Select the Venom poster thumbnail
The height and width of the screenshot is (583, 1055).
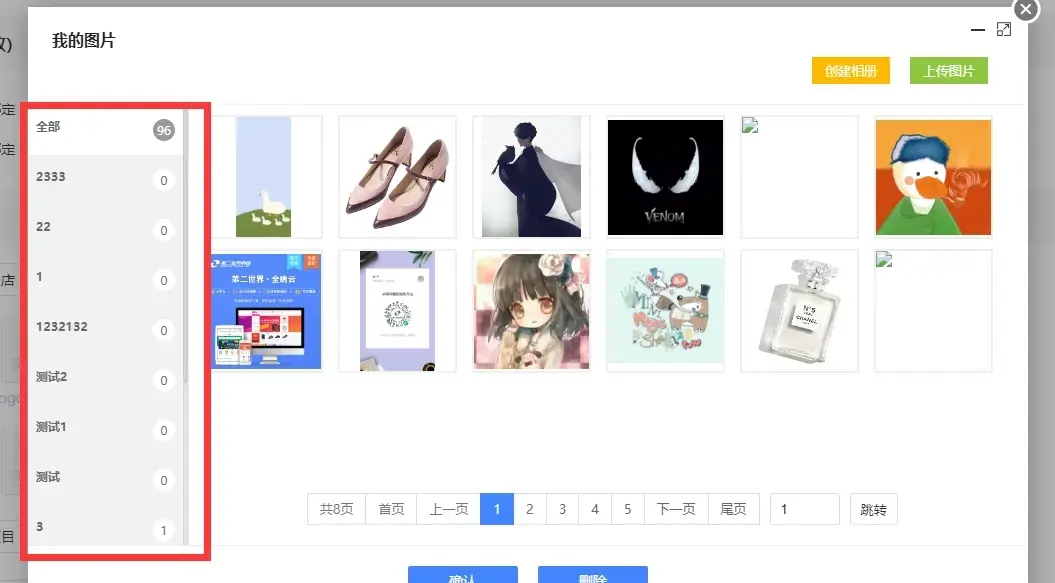click(x=665, y=176)
